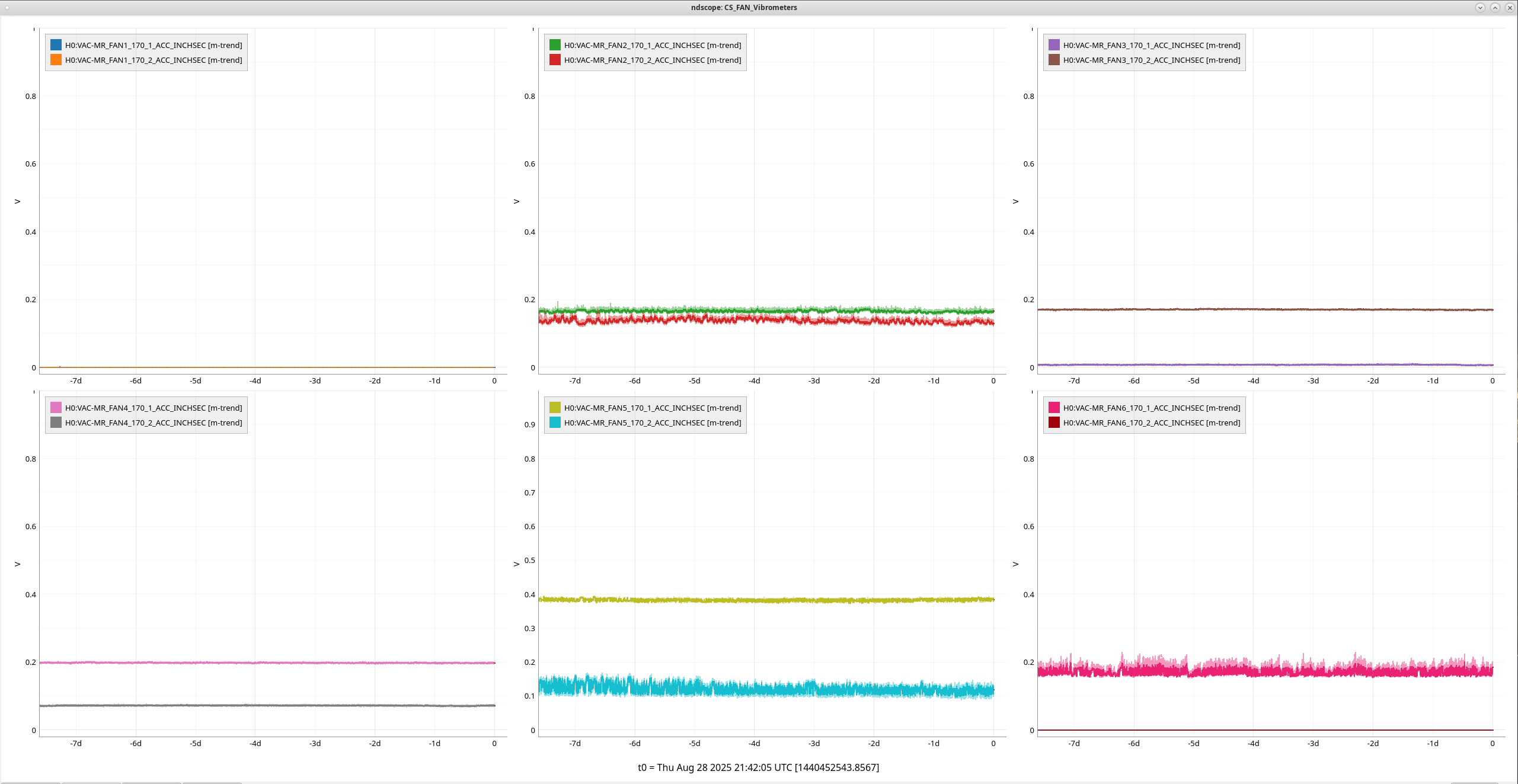The image size is (1518, 784).
Task: Close the ndscope window
Action: (x=1510, y=8)
